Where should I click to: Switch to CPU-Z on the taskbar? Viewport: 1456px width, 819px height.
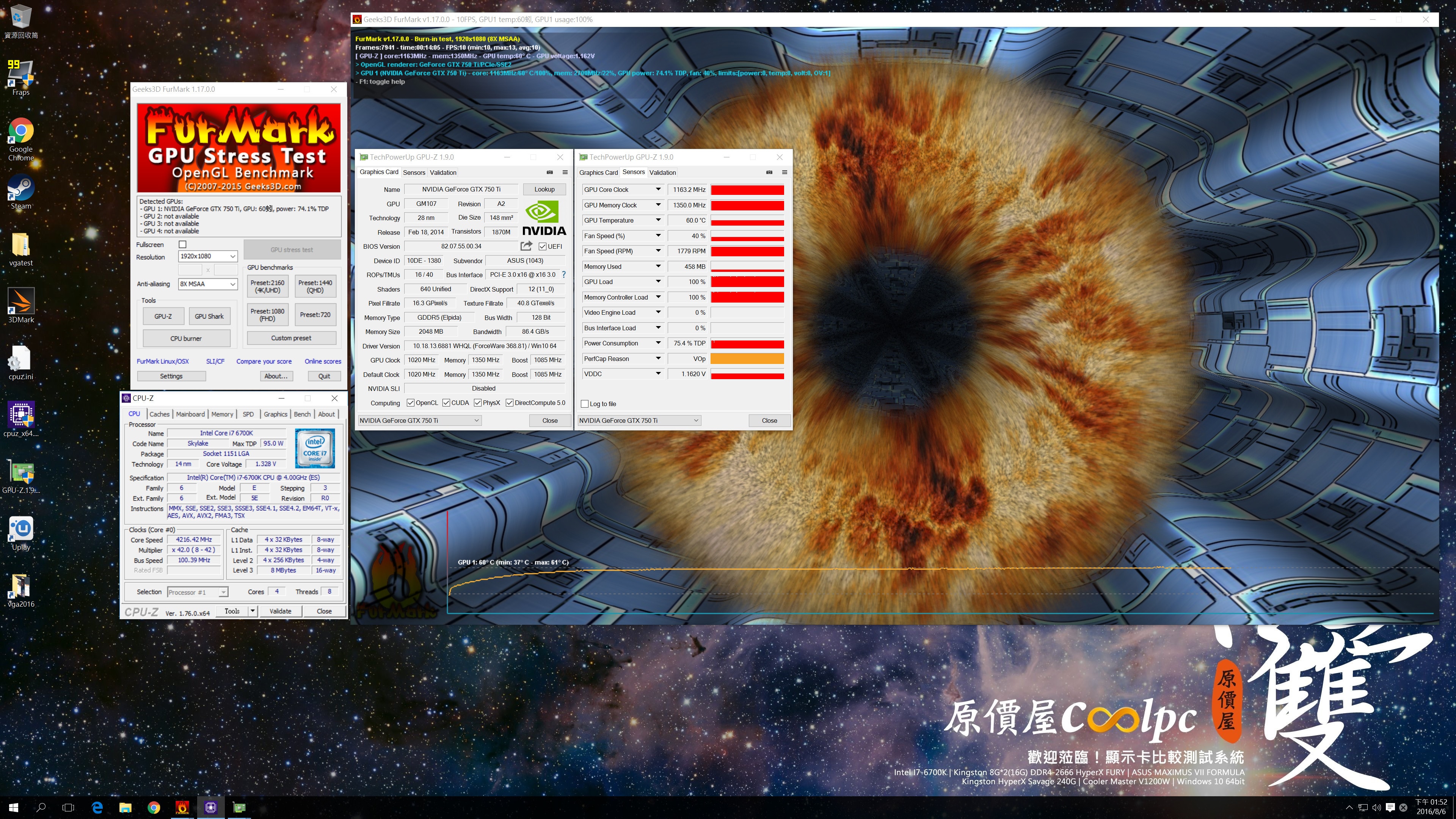click(211, 808)
